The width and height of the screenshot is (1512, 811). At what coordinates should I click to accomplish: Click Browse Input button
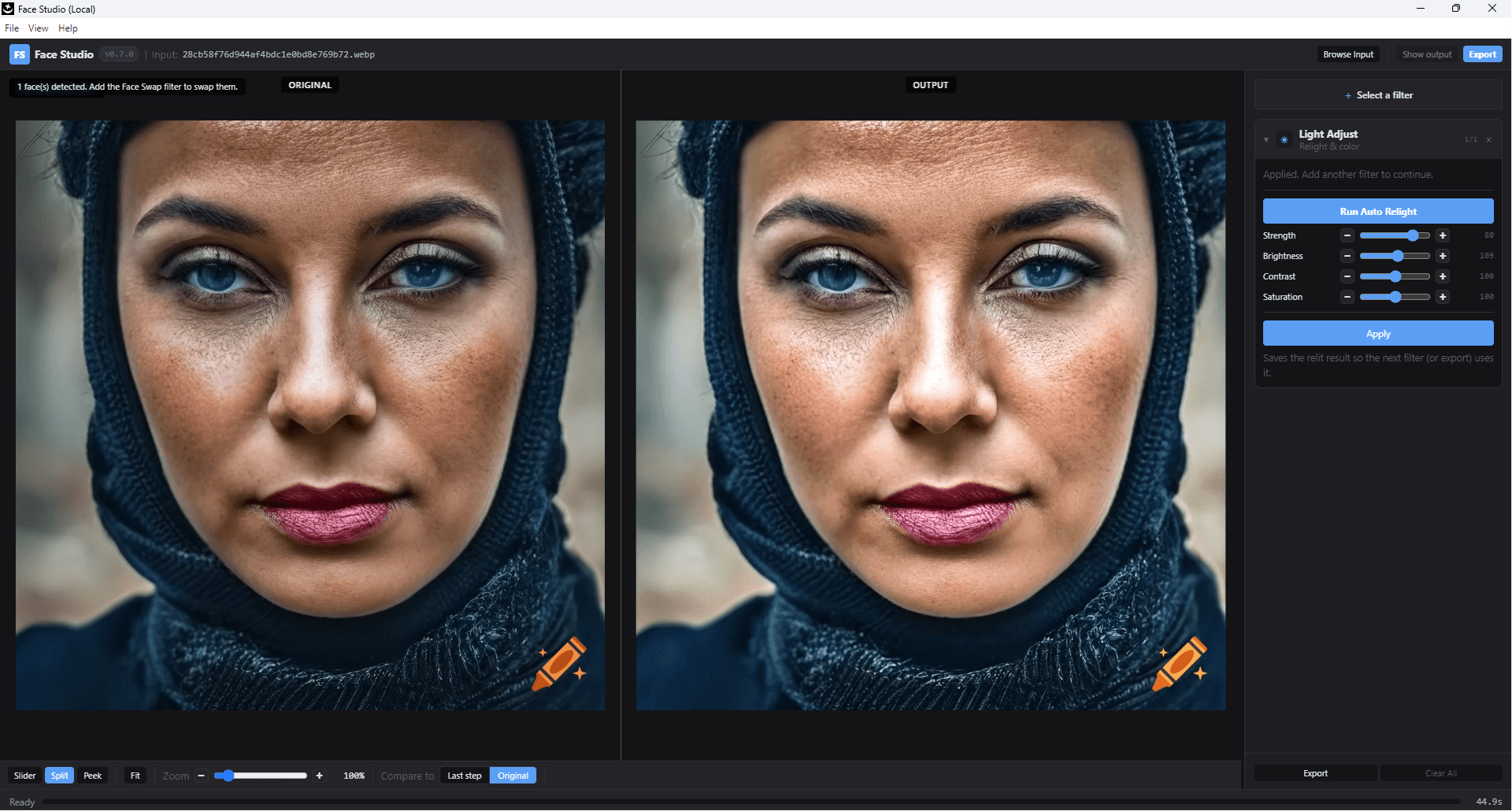pos(1348,54)
